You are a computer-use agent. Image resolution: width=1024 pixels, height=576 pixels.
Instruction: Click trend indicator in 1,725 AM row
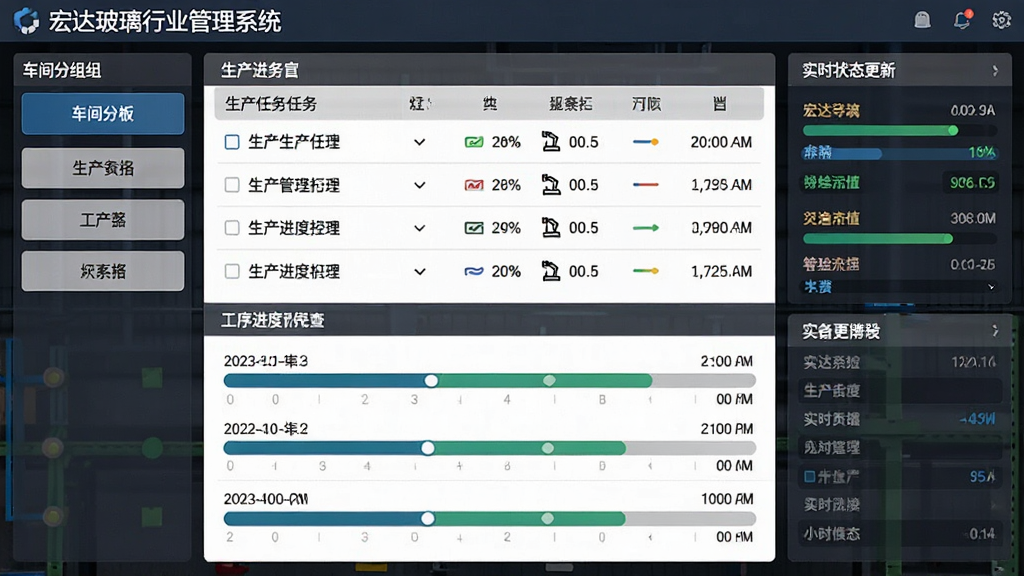(x=645, y=271)
